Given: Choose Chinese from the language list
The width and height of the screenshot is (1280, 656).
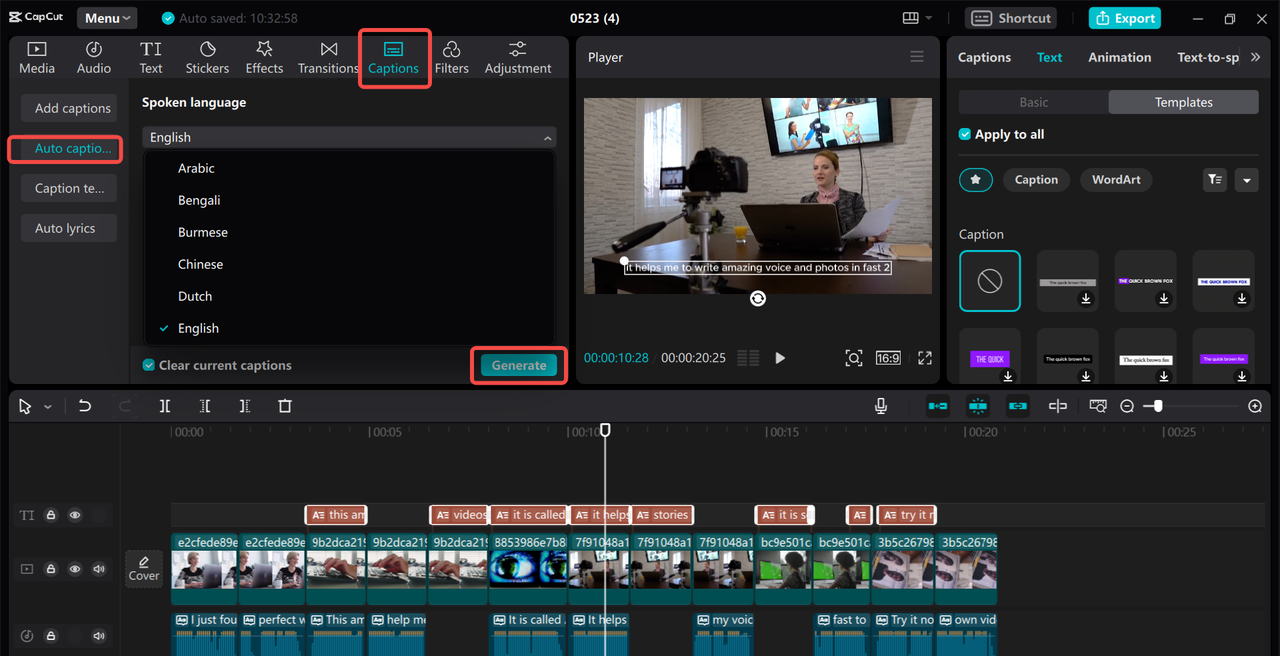Looking at the screenshot, I should click(x=200, y=264).
